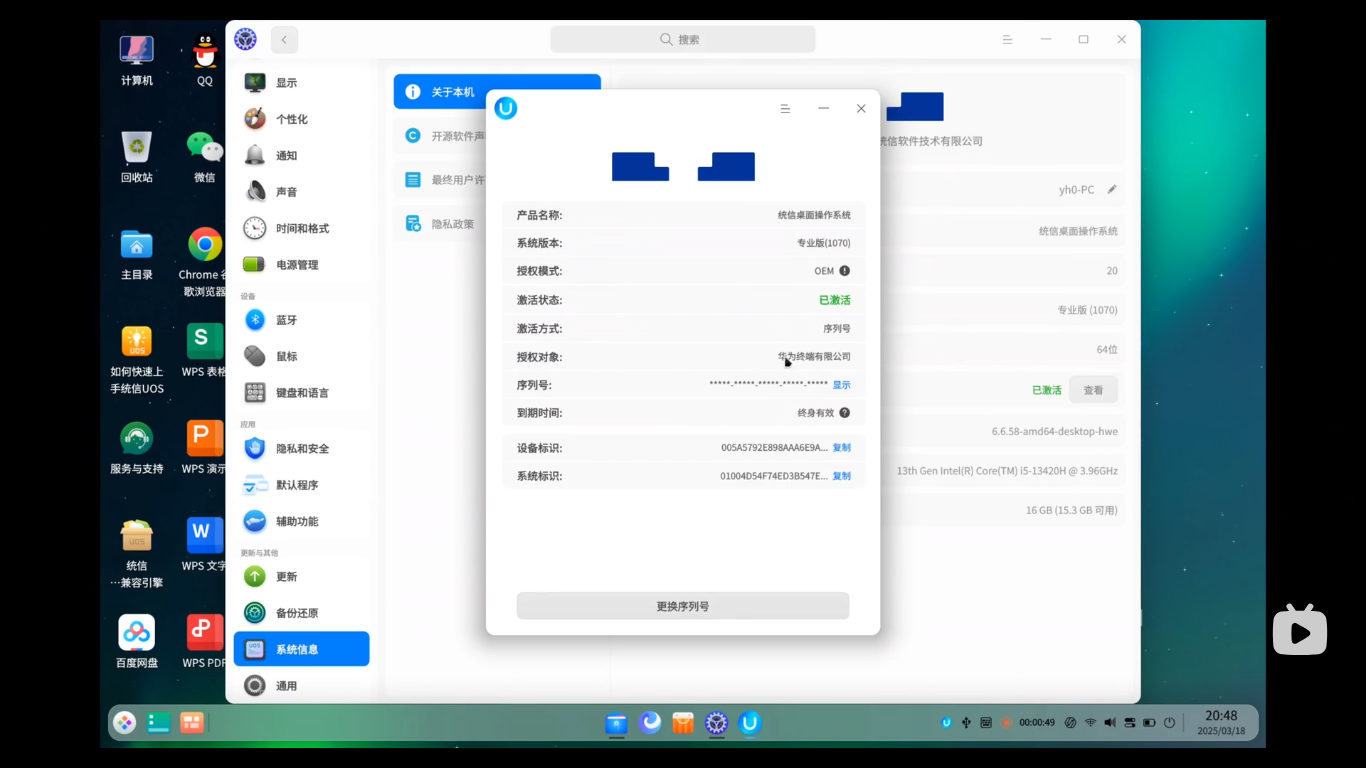This screenshot has width=1366, height=768.
Task: Click 更换序列号 button
Action: click(683, 606)
